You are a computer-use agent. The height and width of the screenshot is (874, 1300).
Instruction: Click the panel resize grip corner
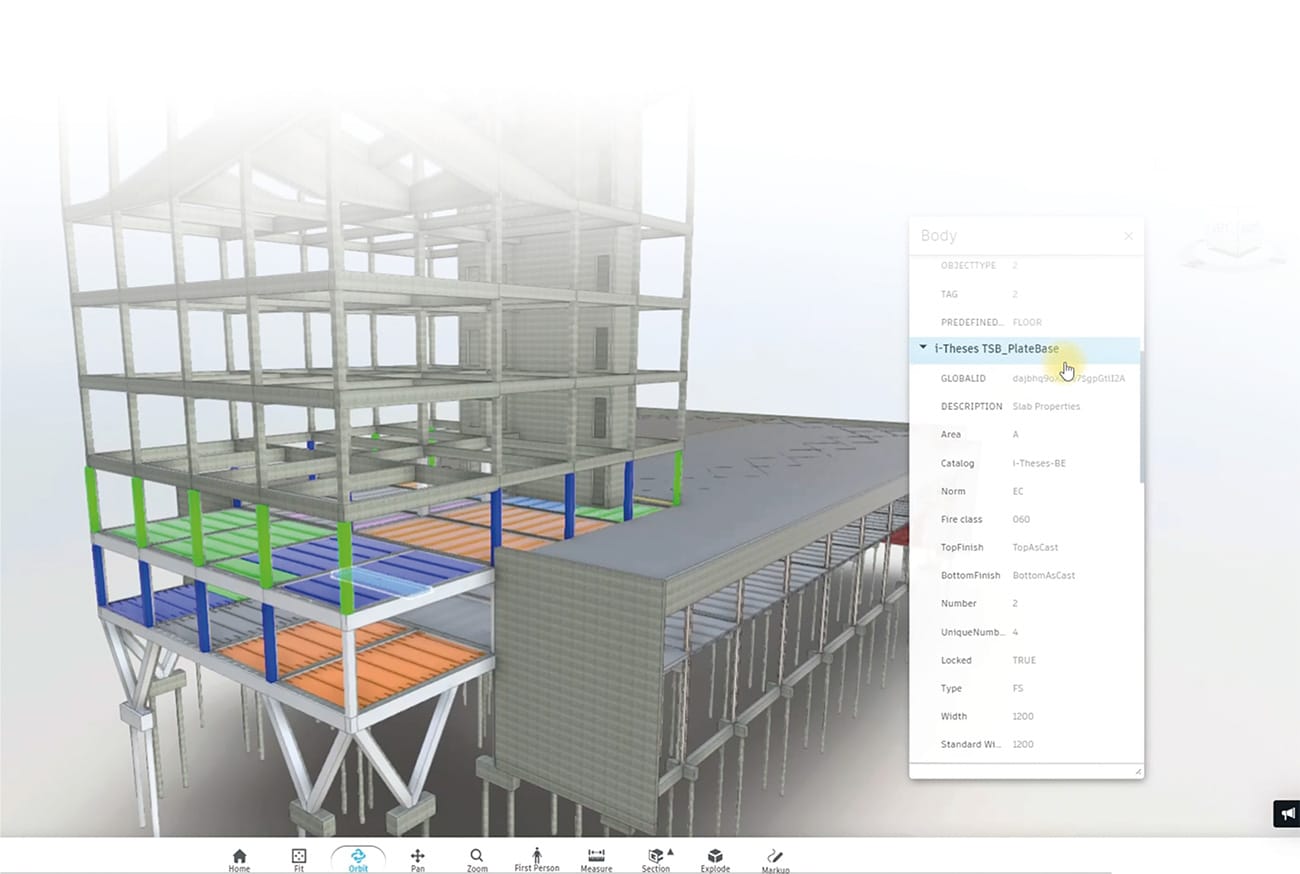[1138, 772]
